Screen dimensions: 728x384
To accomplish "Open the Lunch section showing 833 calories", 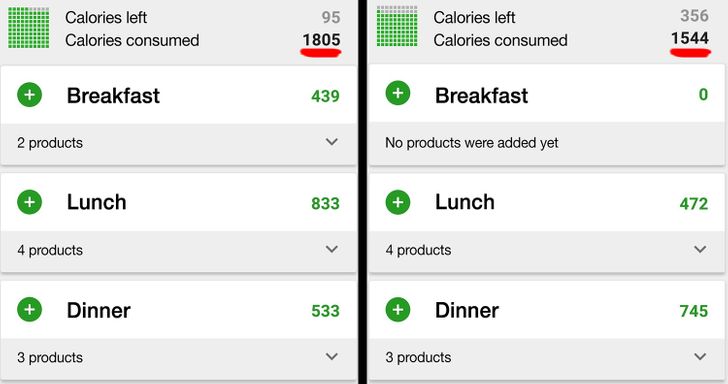I will coord(179,202).
